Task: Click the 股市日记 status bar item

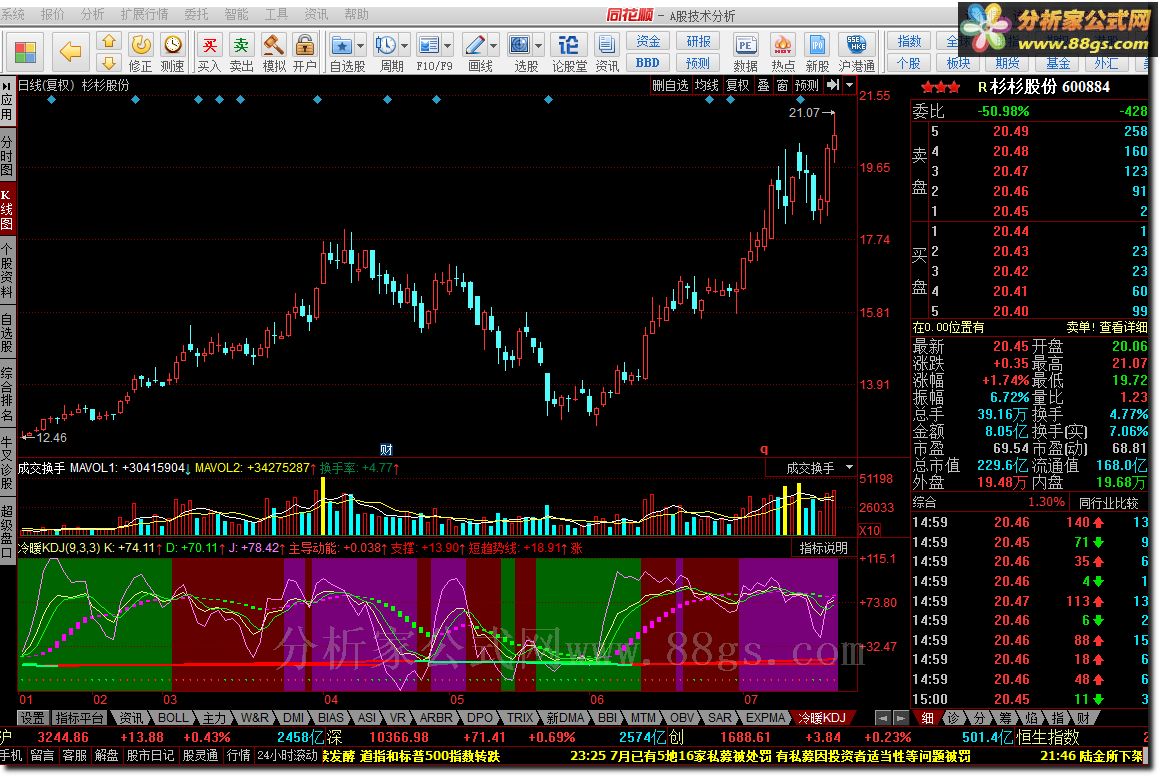Action: tap(150, 755)
